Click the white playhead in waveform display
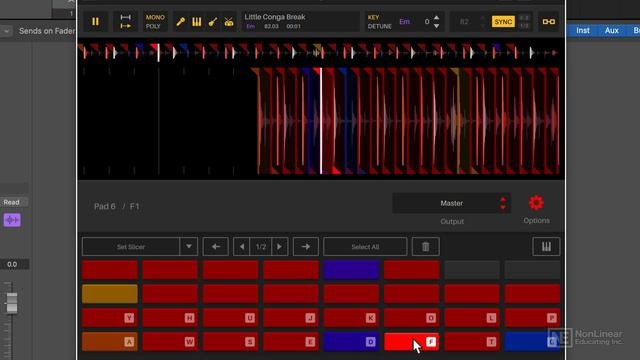This screenshot has height=360, width=640. pyautogui.click(x=321, y=121)
